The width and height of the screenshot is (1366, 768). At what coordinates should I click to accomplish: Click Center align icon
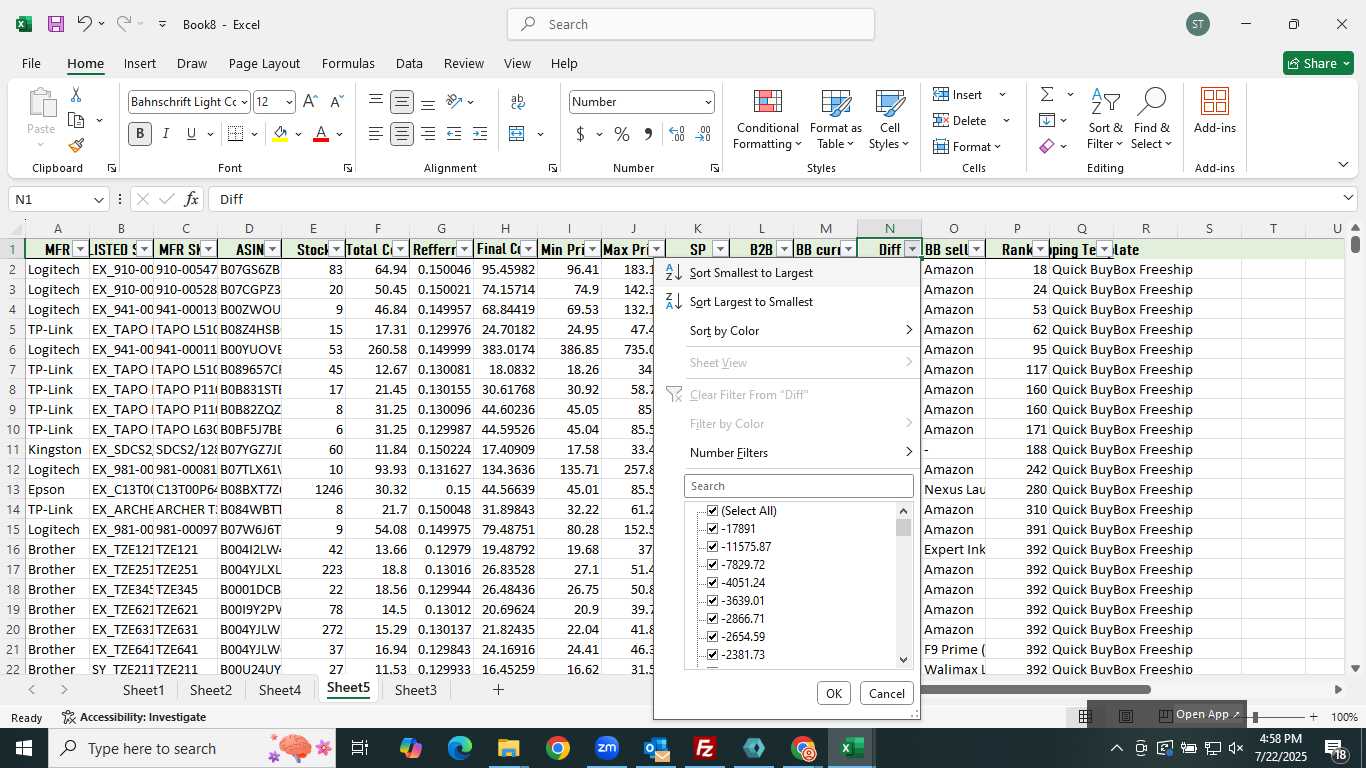click(402, 134)
